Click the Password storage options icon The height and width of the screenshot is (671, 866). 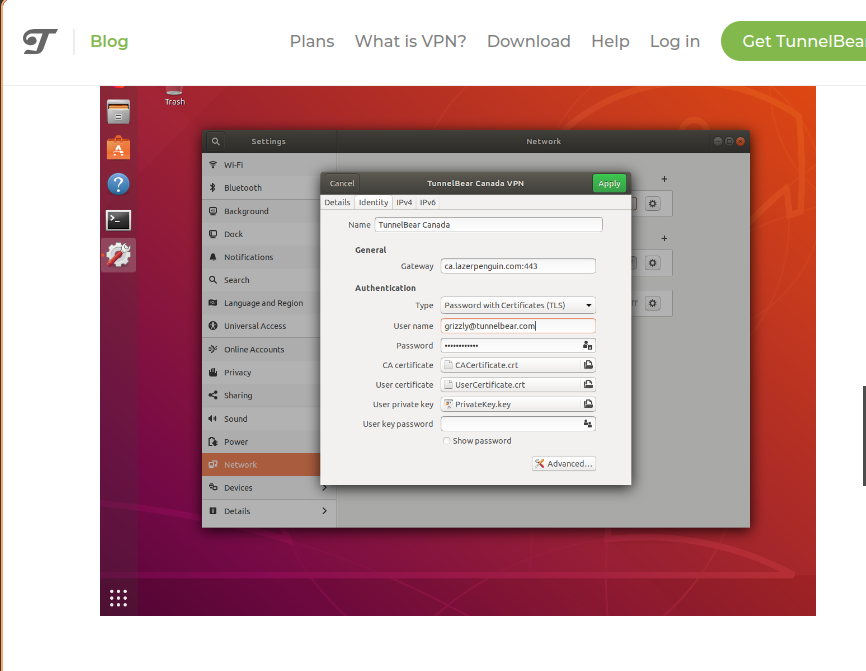click(588, 346)
